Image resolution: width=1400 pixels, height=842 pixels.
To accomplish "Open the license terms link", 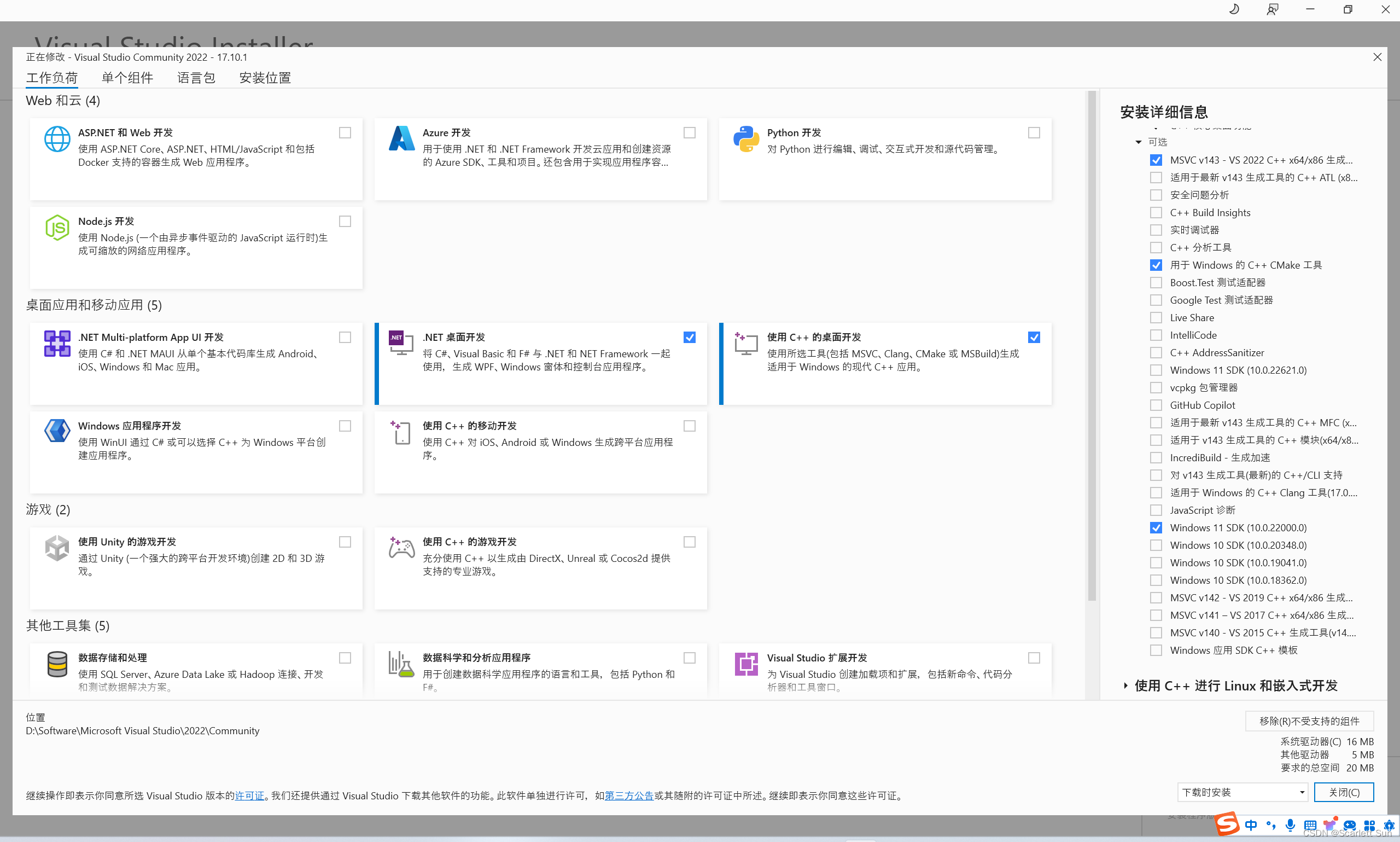I will 249,795.
